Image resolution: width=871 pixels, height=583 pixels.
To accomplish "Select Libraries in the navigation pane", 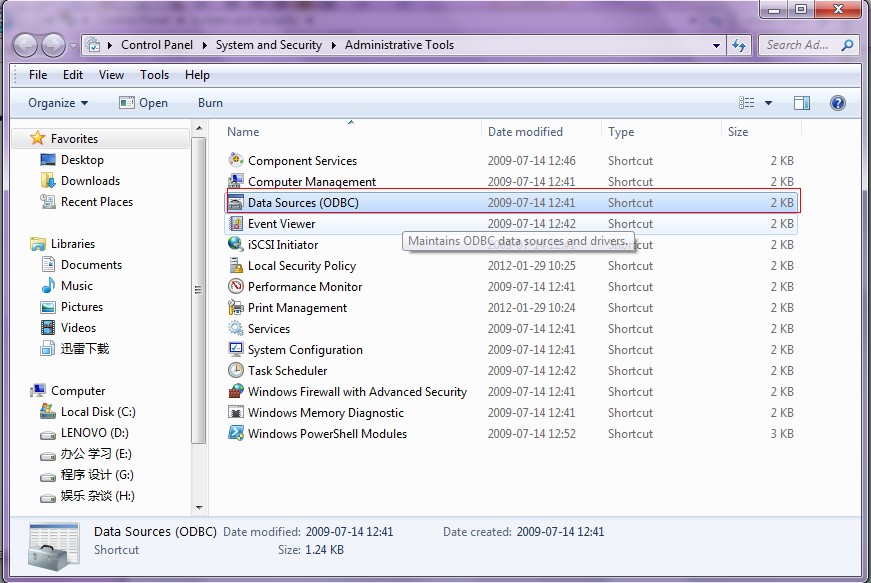I will [x=73, y=243].
